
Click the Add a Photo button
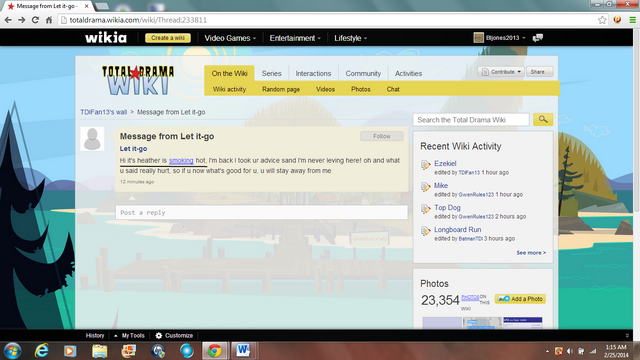(520, 299)
